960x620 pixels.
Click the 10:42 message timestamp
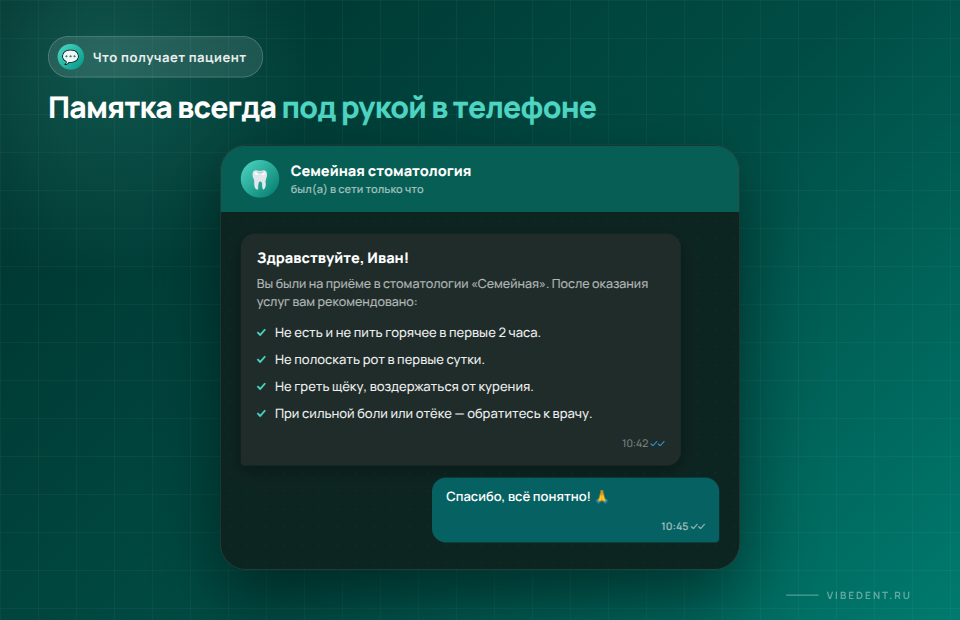point(635,443)
